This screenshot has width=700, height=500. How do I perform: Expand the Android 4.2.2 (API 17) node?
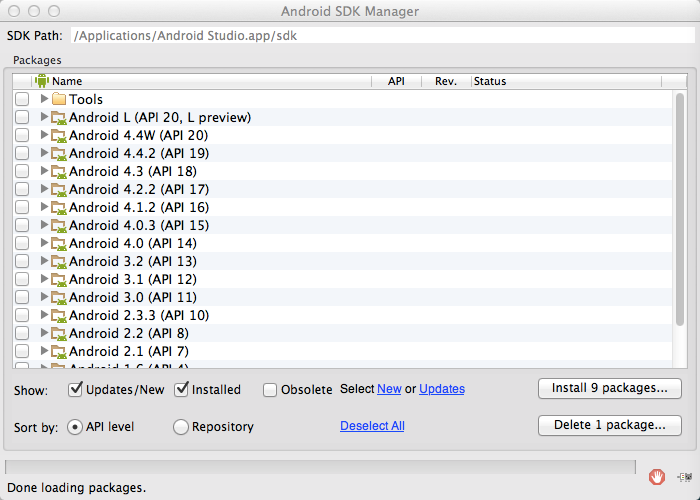tap(44, 188)
